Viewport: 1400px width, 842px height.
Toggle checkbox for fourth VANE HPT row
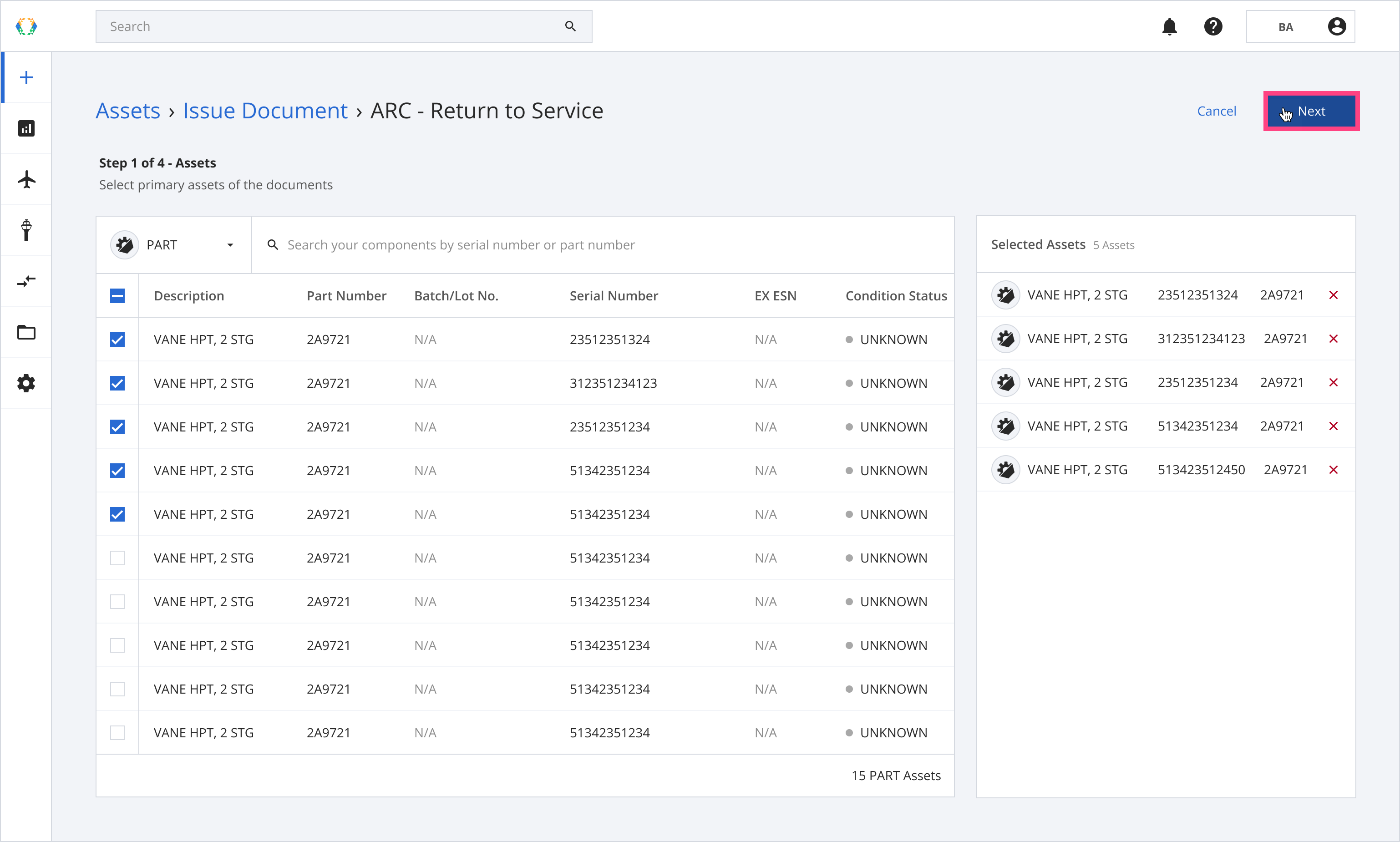click(x=118, y=471)
